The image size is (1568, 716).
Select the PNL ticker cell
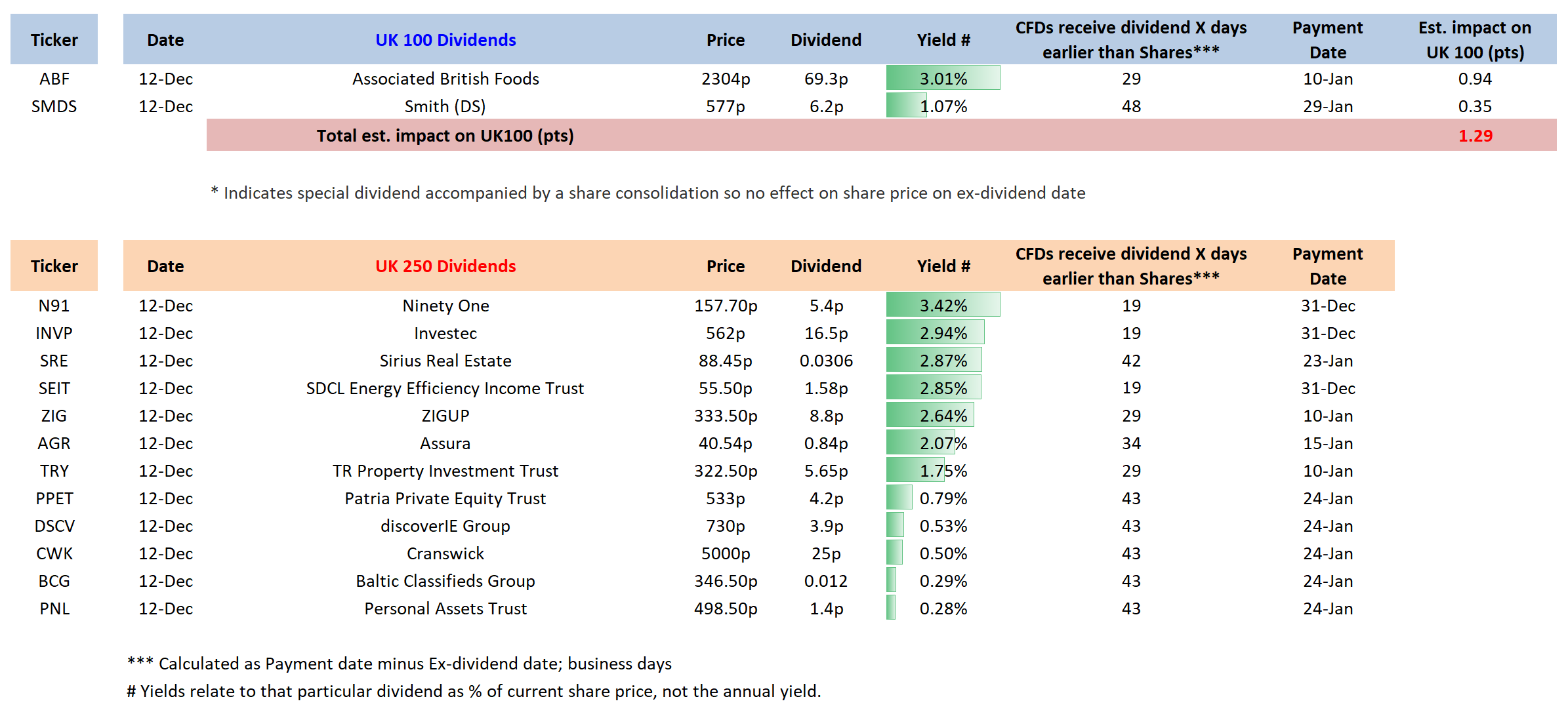(54, 608)
